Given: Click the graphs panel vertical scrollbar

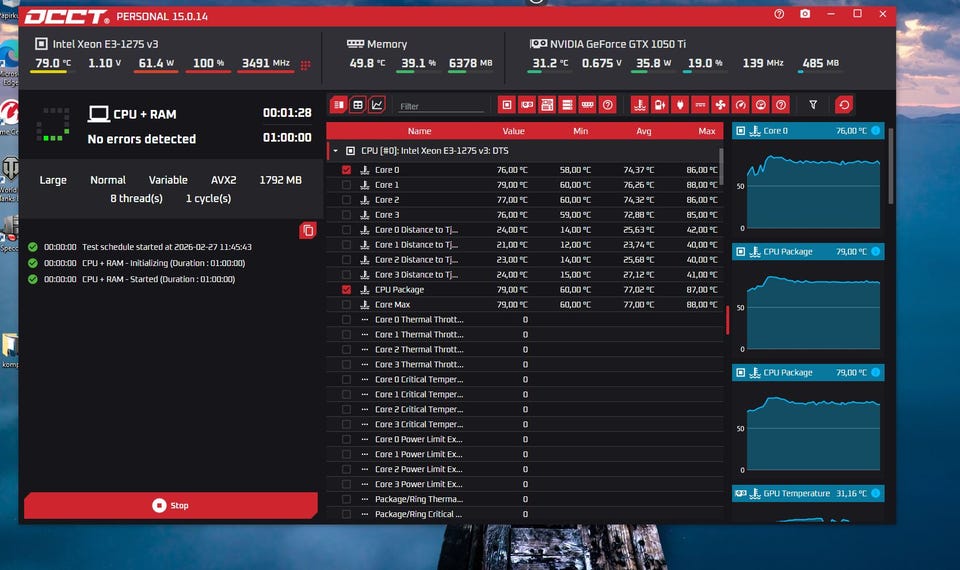Looking at the screenshot, I should (x=891, y=165).
